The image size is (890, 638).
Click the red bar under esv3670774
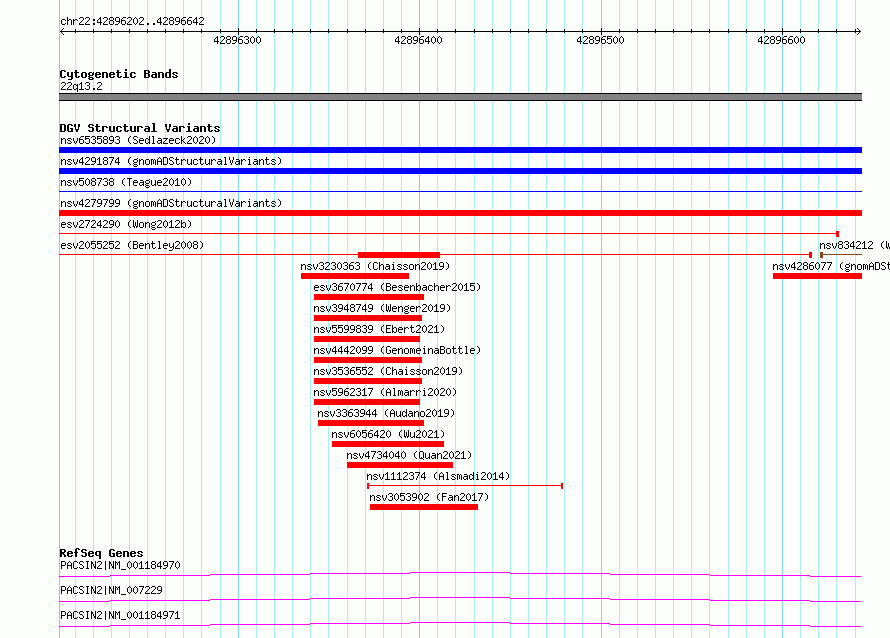pos(369,297)
